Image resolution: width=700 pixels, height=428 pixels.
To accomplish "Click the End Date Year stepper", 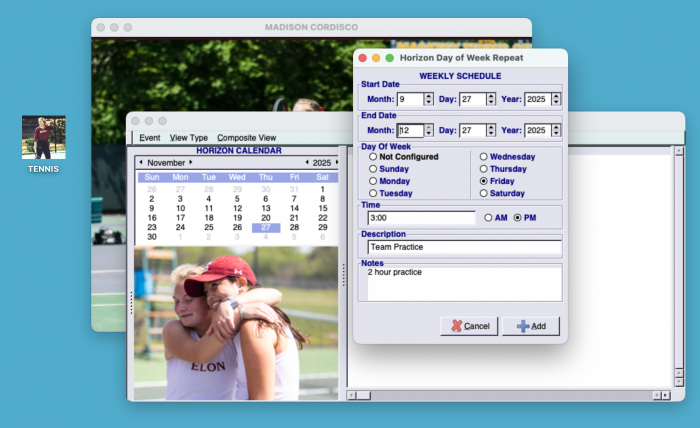I will pos(556,130).
